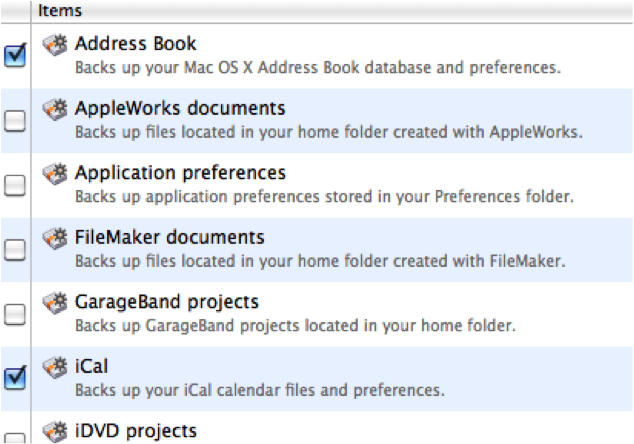Click the AppleWorks documents gear icon
This screenshot has width=634, height=444.
click(x=55, y=109)
